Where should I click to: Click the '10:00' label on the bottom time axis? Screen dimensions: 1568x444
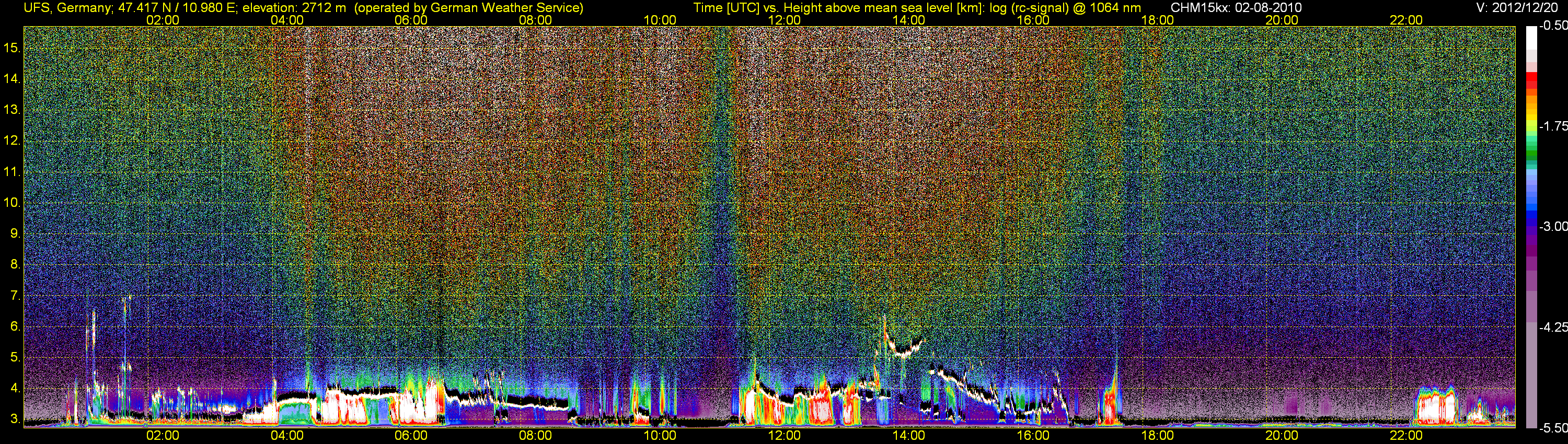pyautogui.click(x=660, y=436)
